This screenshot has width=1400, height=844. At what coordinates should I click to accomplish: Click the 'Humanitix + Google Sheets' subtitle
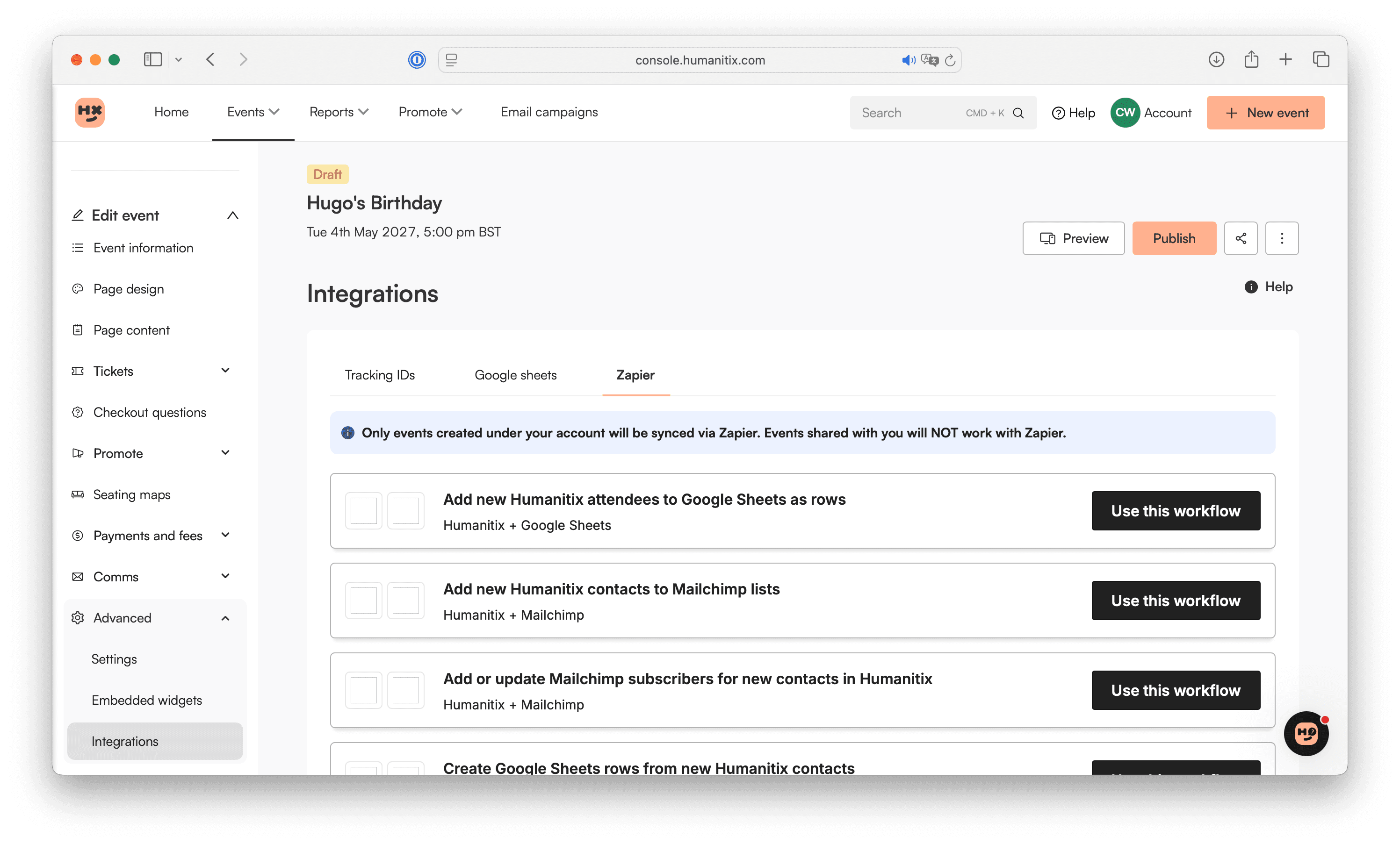coord(527,525)
